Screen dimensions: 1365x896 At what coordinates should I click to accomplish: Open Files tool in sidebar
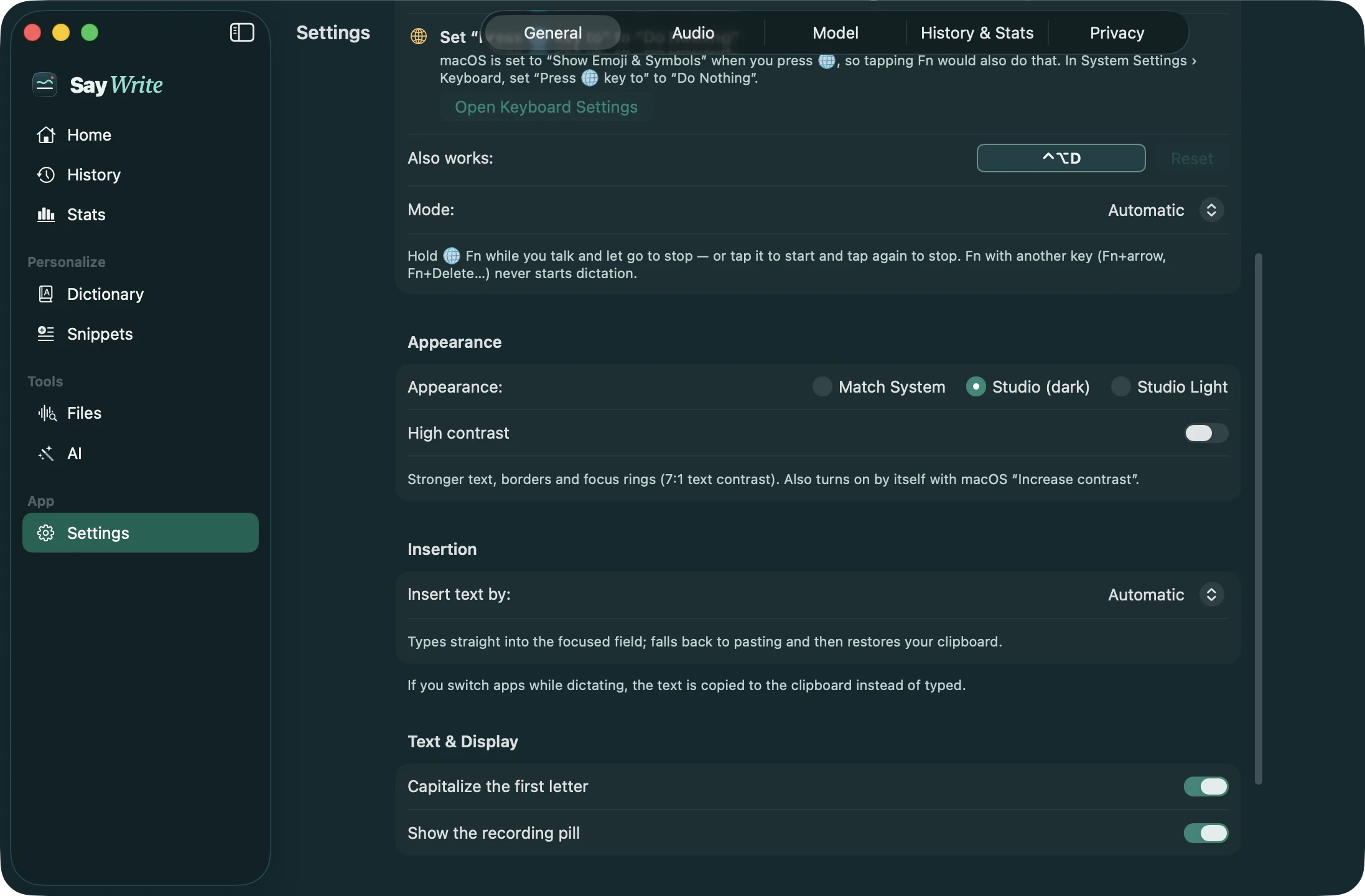point(141,413)
